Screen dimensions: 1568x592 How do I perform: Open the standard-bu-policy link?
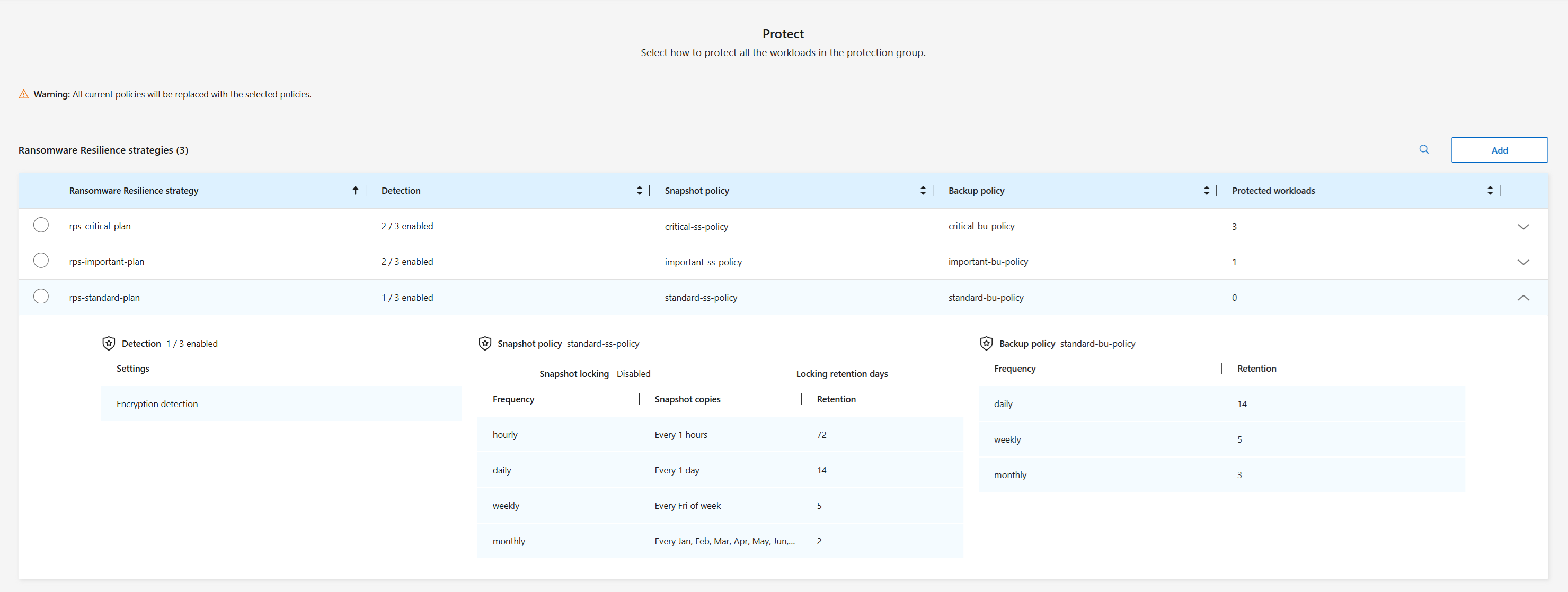[986, 298]
